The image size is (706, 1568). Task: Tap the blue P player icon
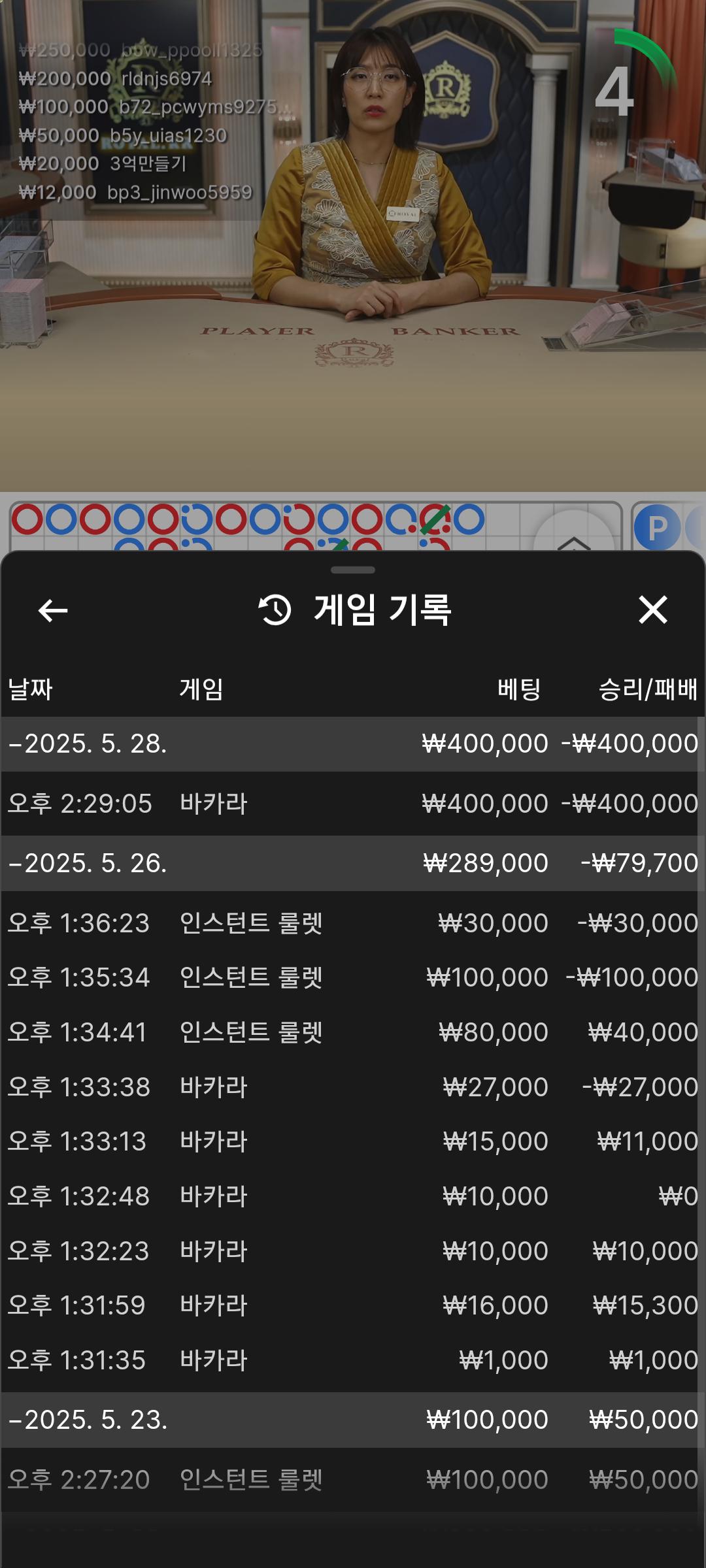656,527
